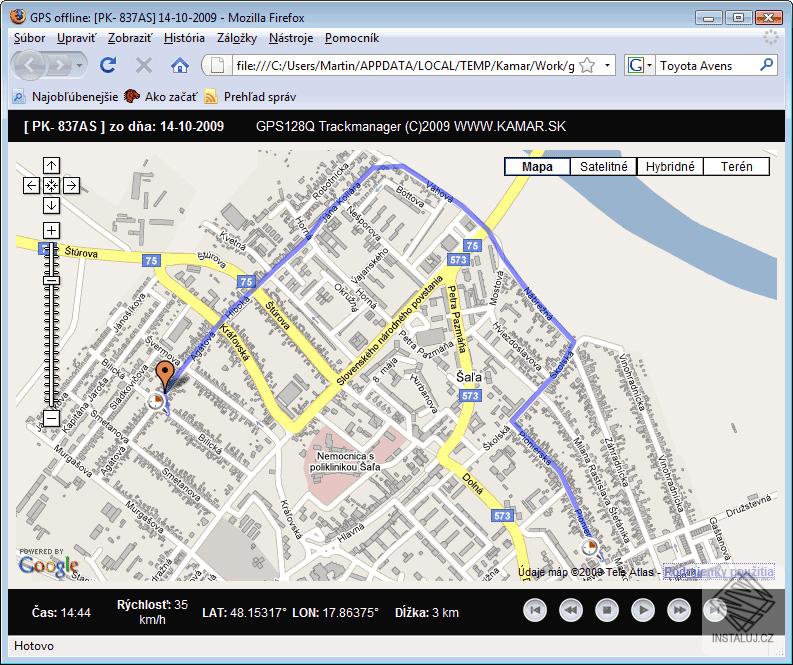Open the Záložky menu

(x=237, y=38)
